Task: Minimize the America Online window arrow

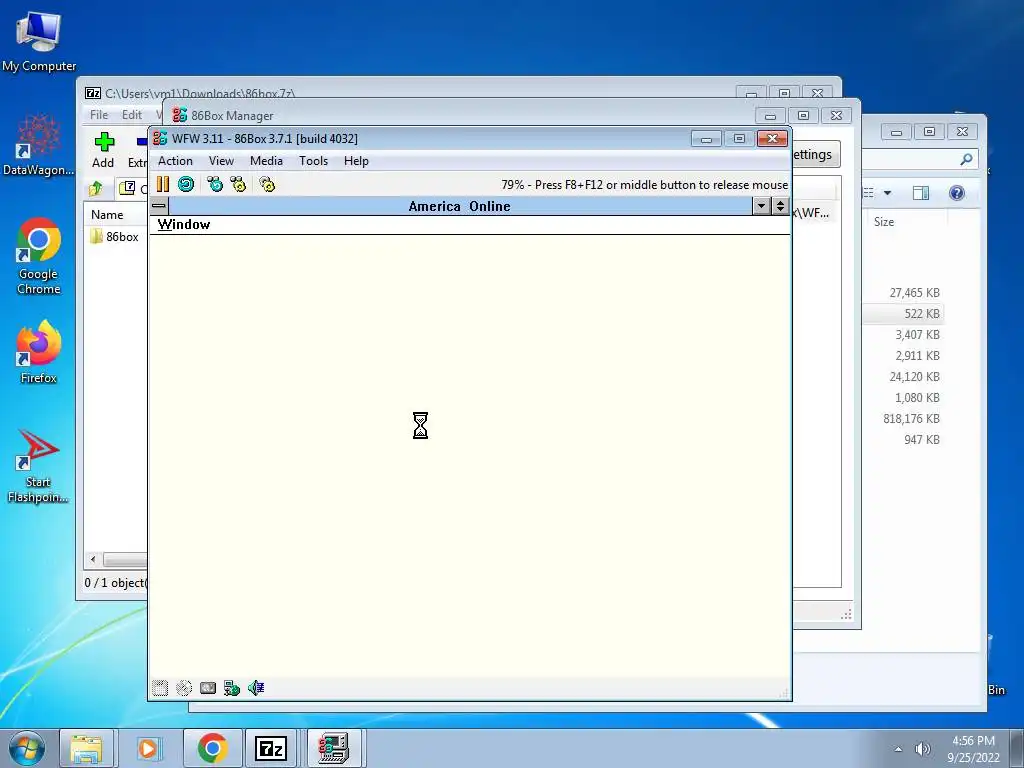Action: coord(761,206)
